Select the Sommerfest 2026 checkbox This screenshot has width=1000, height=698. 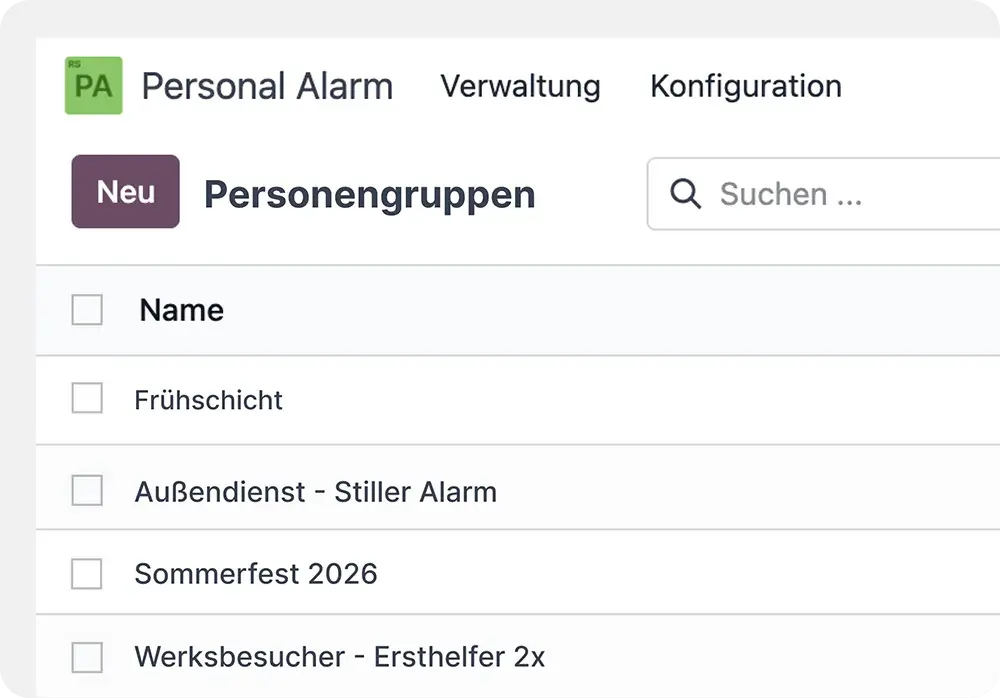pyautogui.click(x=87, y=573)
